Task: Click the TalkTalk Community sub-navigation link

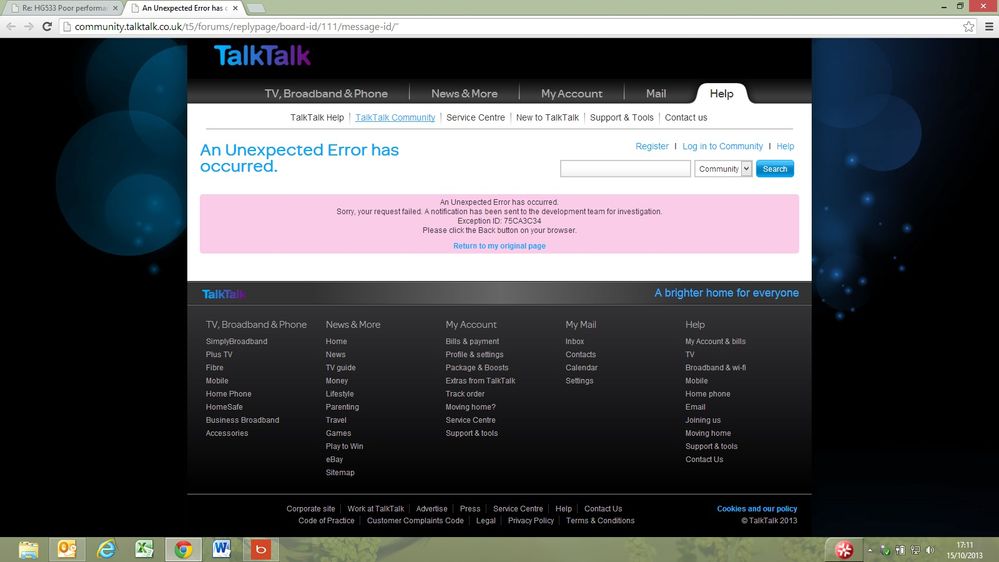Action: (395, 117)
